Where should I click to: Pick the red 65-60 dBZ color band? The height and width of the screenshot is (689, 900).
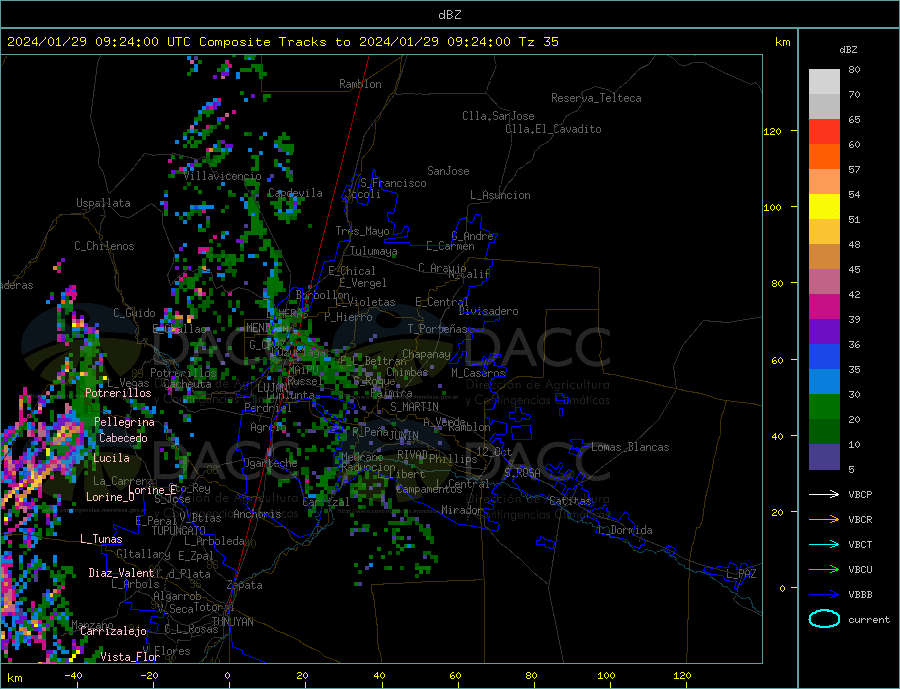click(824, 131)
